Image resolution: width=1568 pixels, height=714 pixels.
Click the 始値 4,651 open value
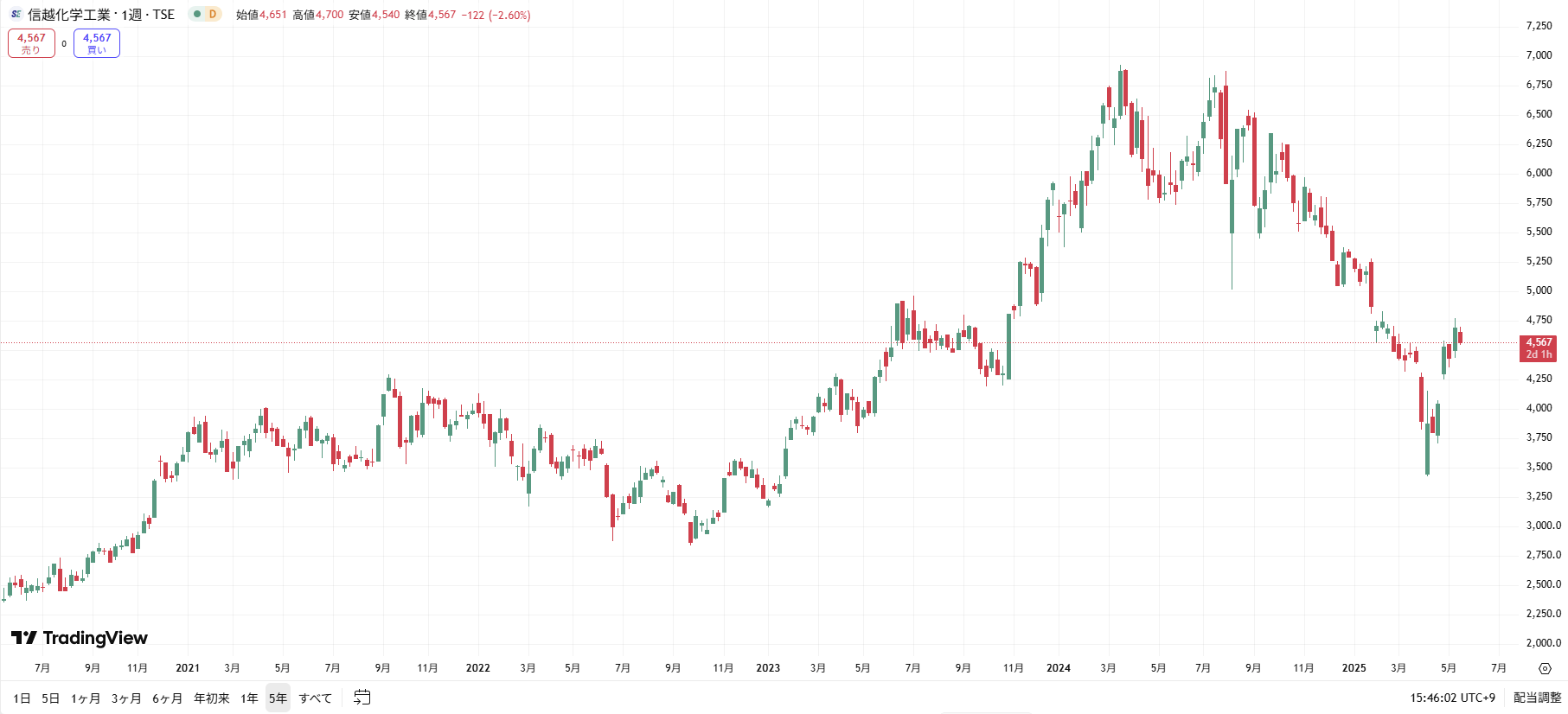click(261, 15)
